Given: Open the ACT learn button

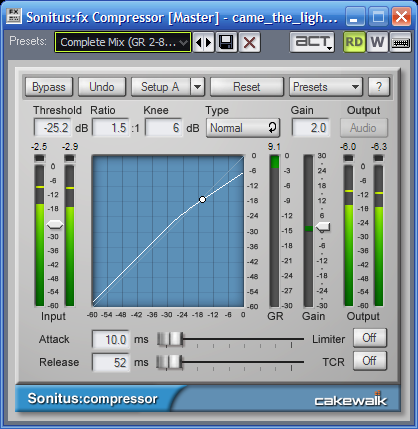Looking at the screenshot, I should click(x=312, y=42).
